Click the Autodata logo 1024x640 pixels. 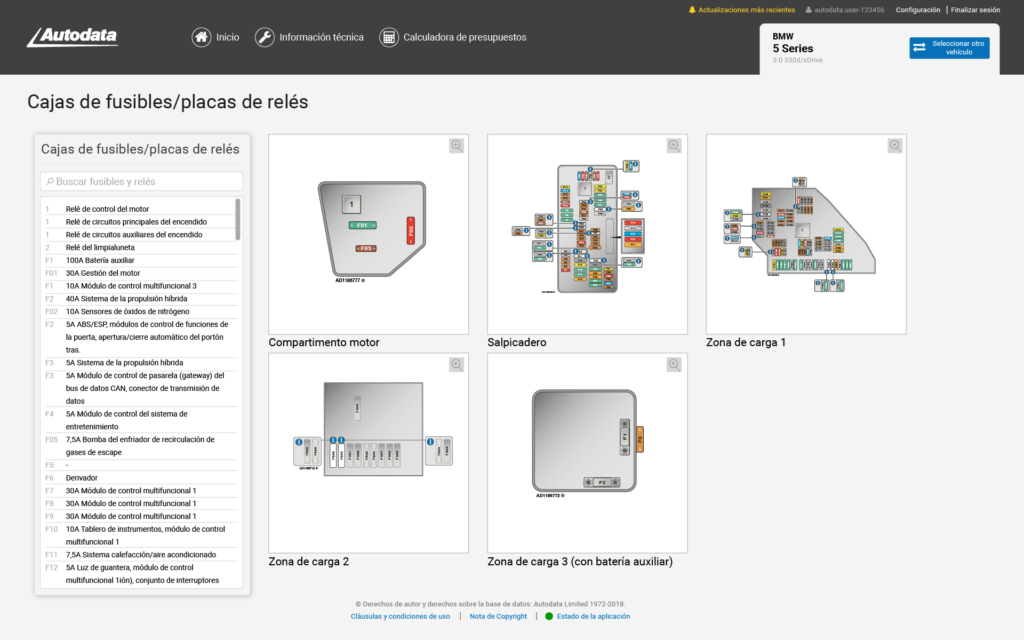72,37
